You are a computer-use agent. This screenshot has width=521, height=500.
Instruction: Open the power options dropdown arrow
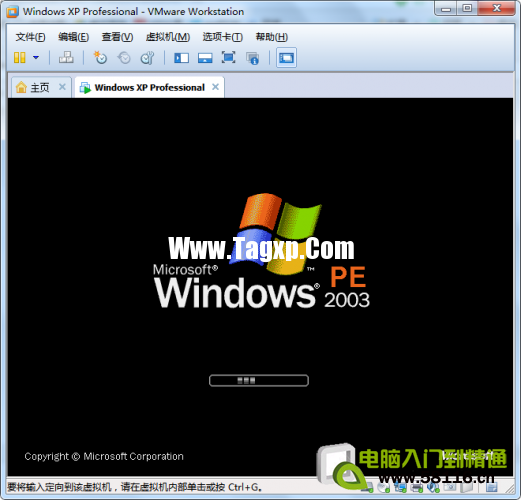(x=36, y=58)
